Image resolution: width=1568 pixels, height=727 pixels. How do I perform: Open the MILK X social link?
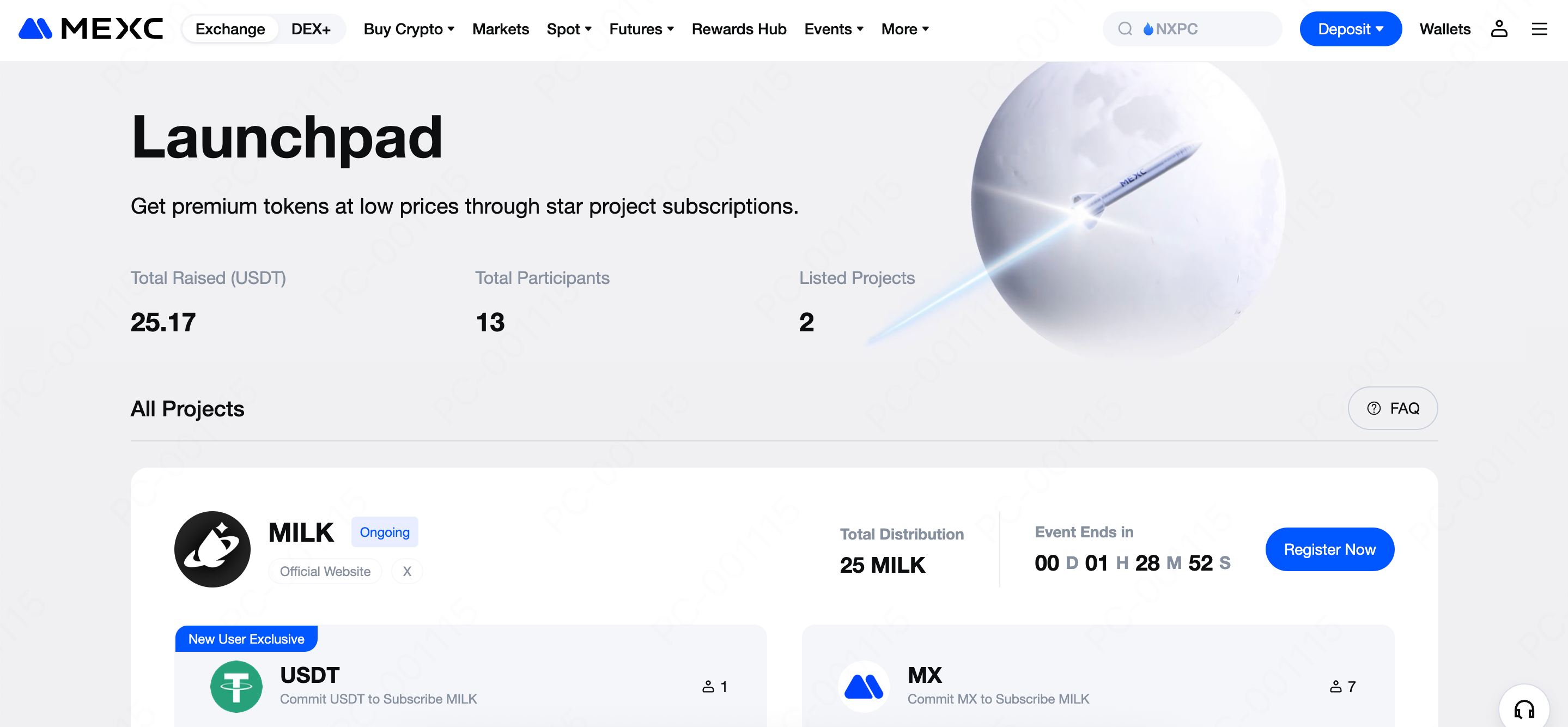[x=406, y=571]
